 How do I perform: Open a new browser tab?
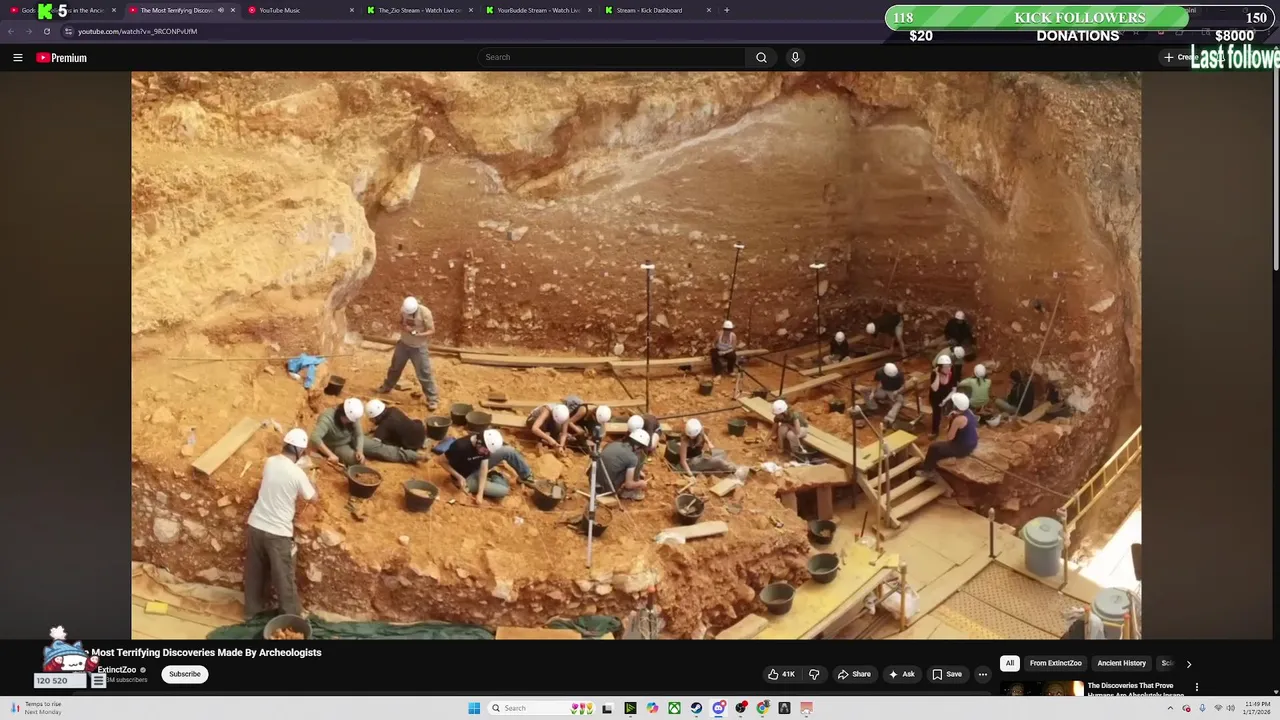726,10
